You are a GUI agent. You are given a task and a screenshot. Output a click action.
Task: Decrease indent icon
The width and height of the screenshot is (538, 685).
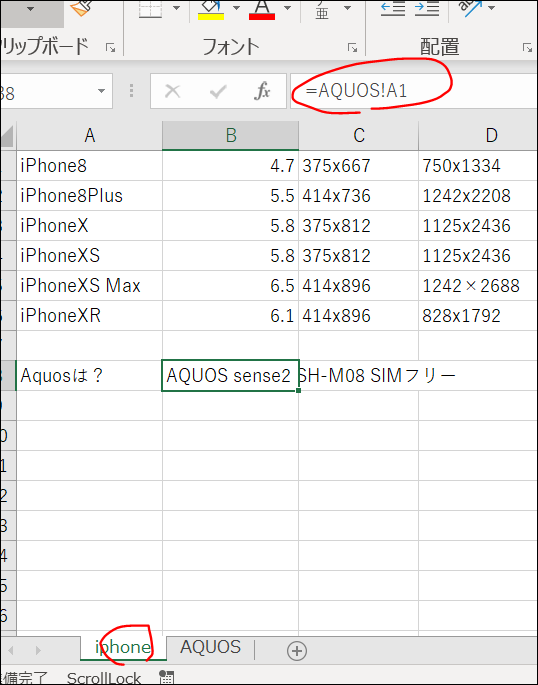(393, 9)
